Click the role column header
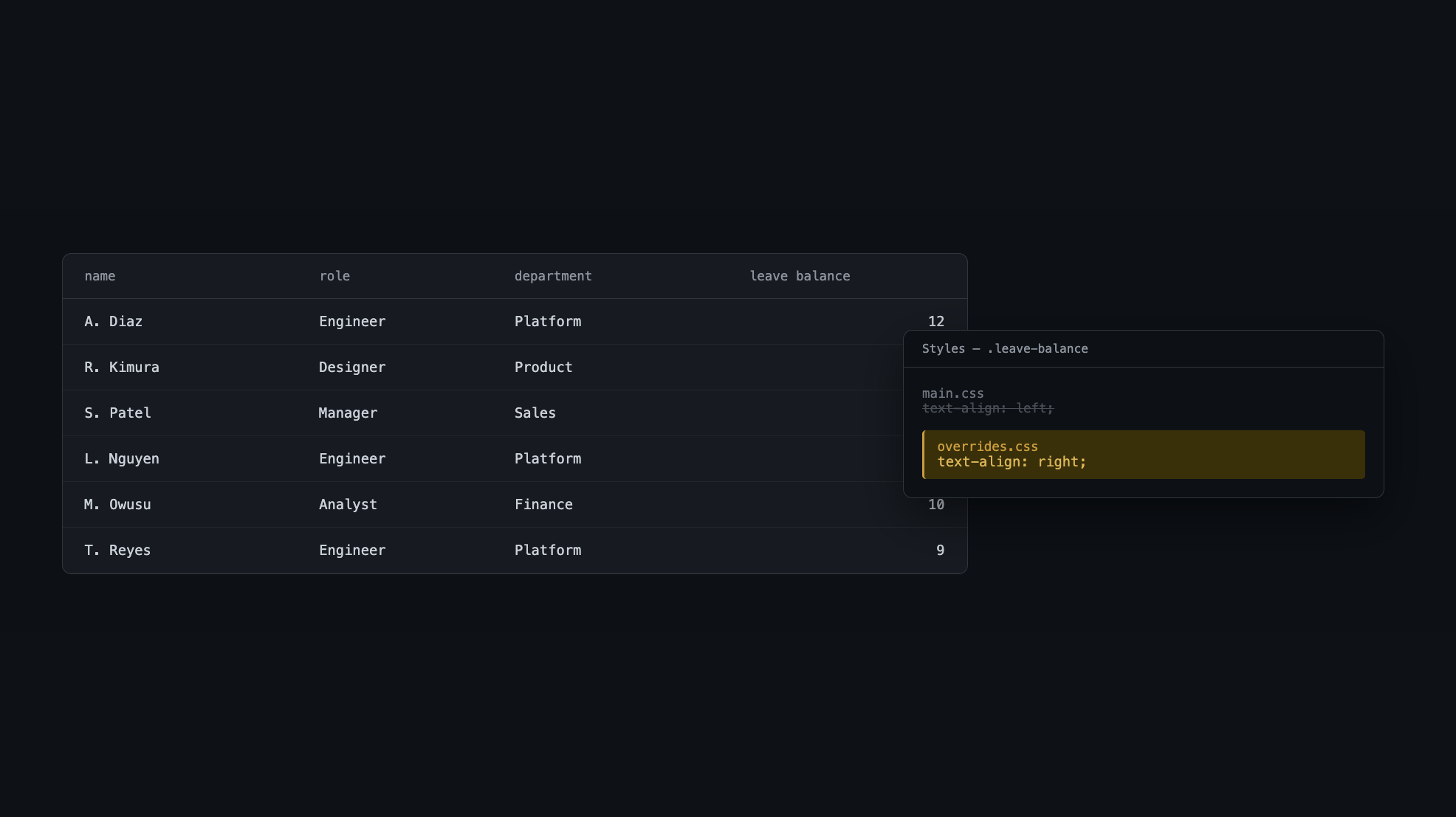 (334, 276)
